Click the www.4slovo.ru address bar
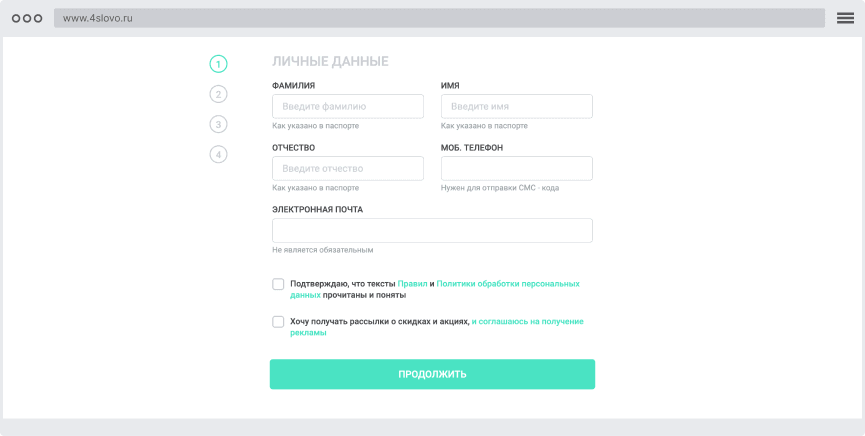Screen dimensions: 865x436 (x=439, y=18)
